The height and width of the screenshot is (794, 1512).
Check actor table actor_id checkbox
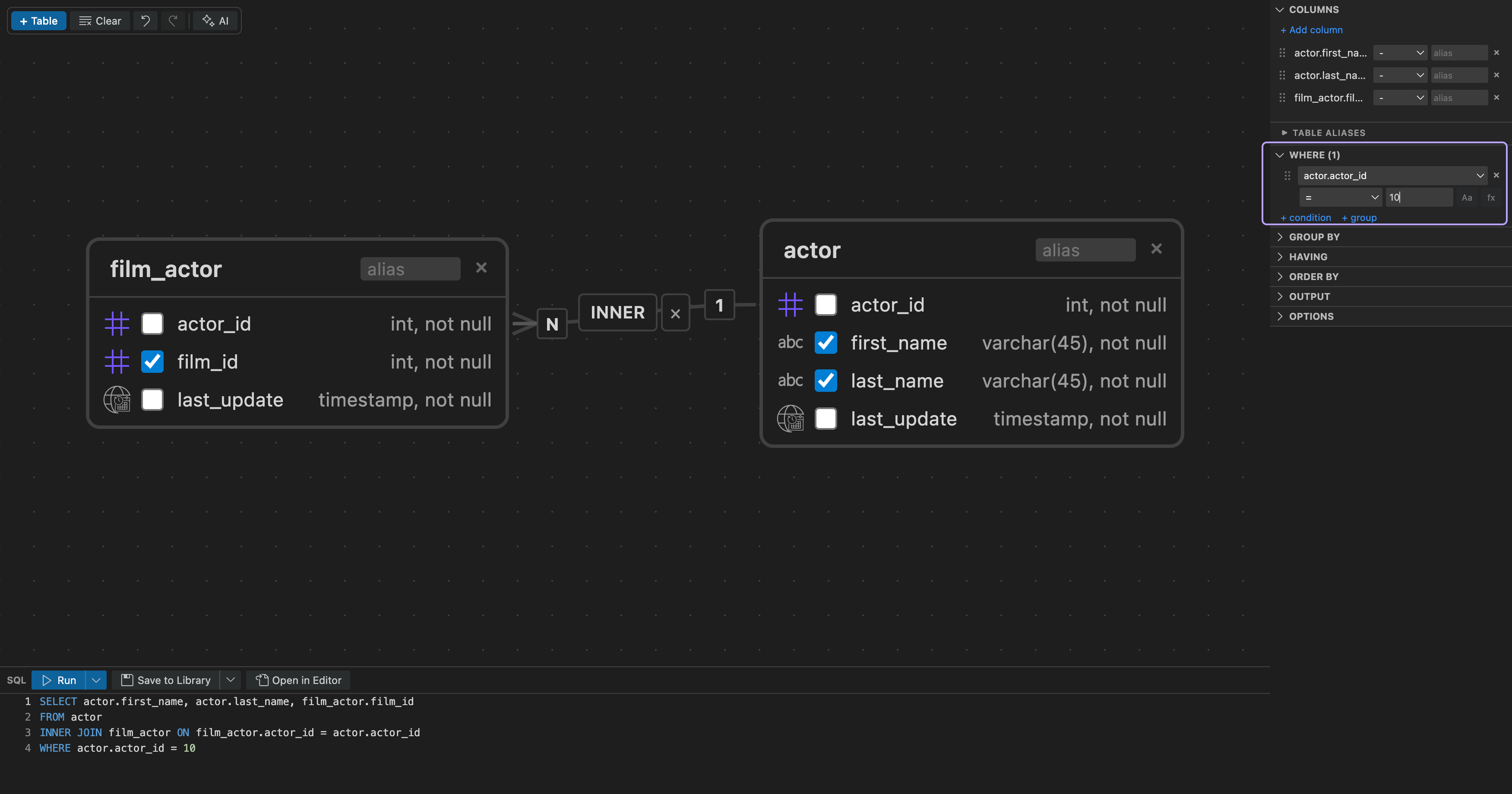(x=826, y=305)
